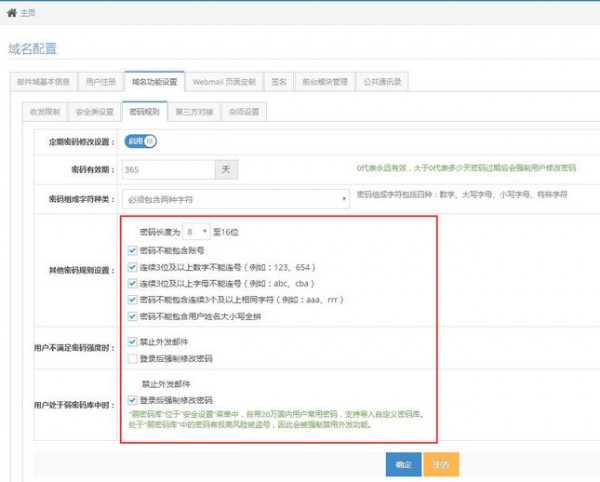This screenshot has height=482, width=600.
Task: Go to Webmail 页面定制 tab
Action: point(224,81)
